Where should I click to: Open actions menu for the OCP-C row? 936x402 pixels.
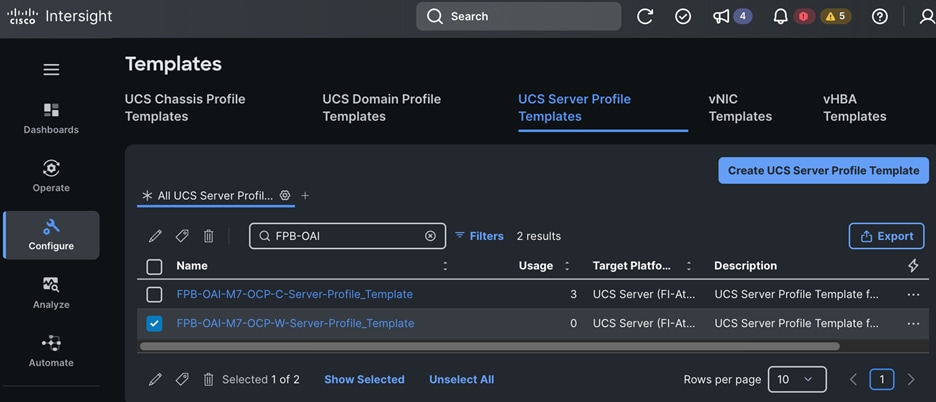coord(913,294)
